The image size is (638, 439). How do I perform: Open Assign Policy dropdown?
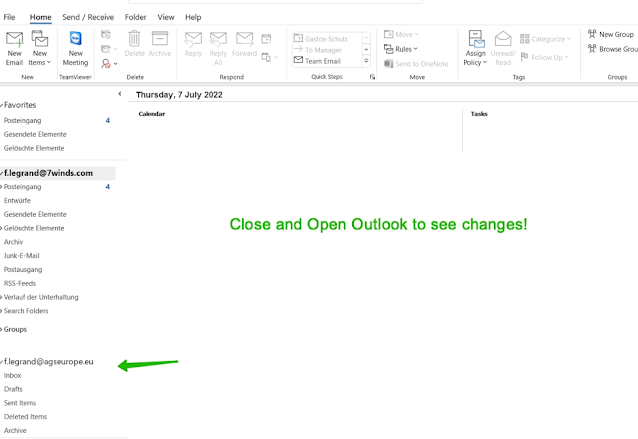[x=475, y=48]
